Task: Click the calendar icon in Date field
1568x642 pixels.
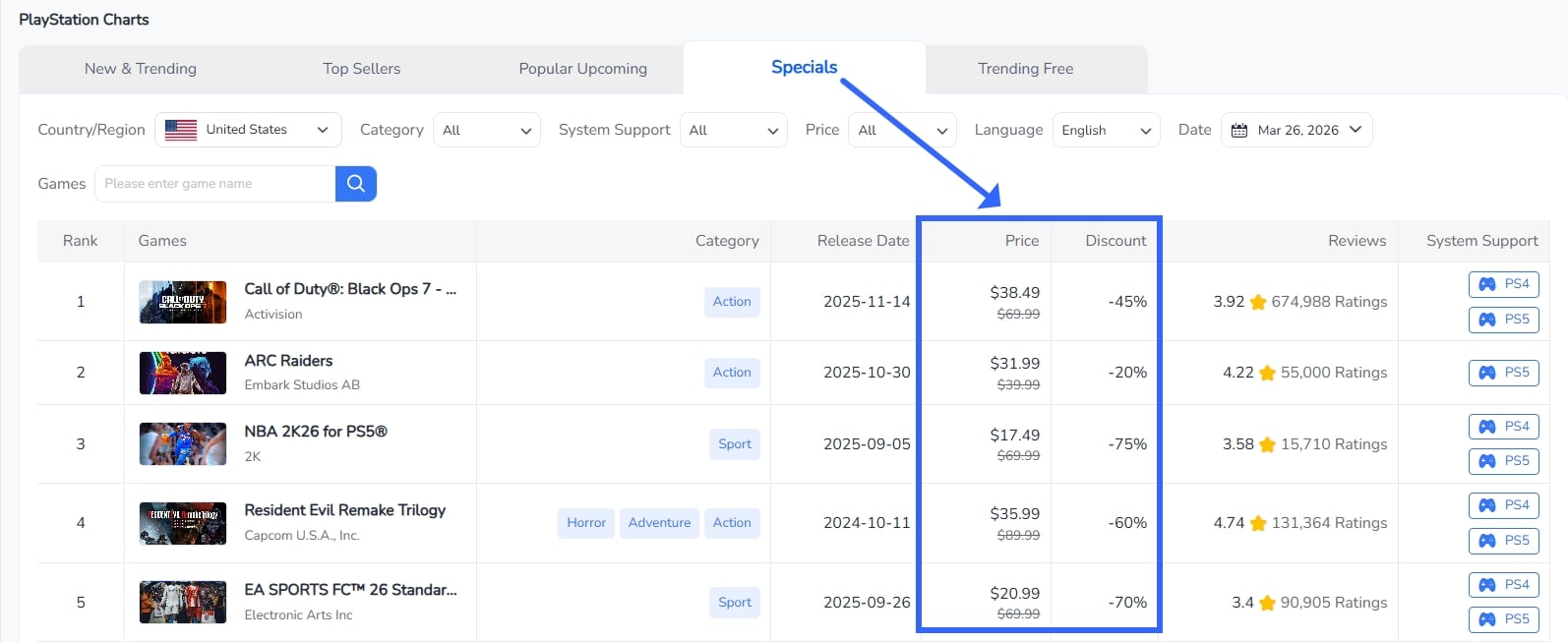Action: tap(1239, 130)
